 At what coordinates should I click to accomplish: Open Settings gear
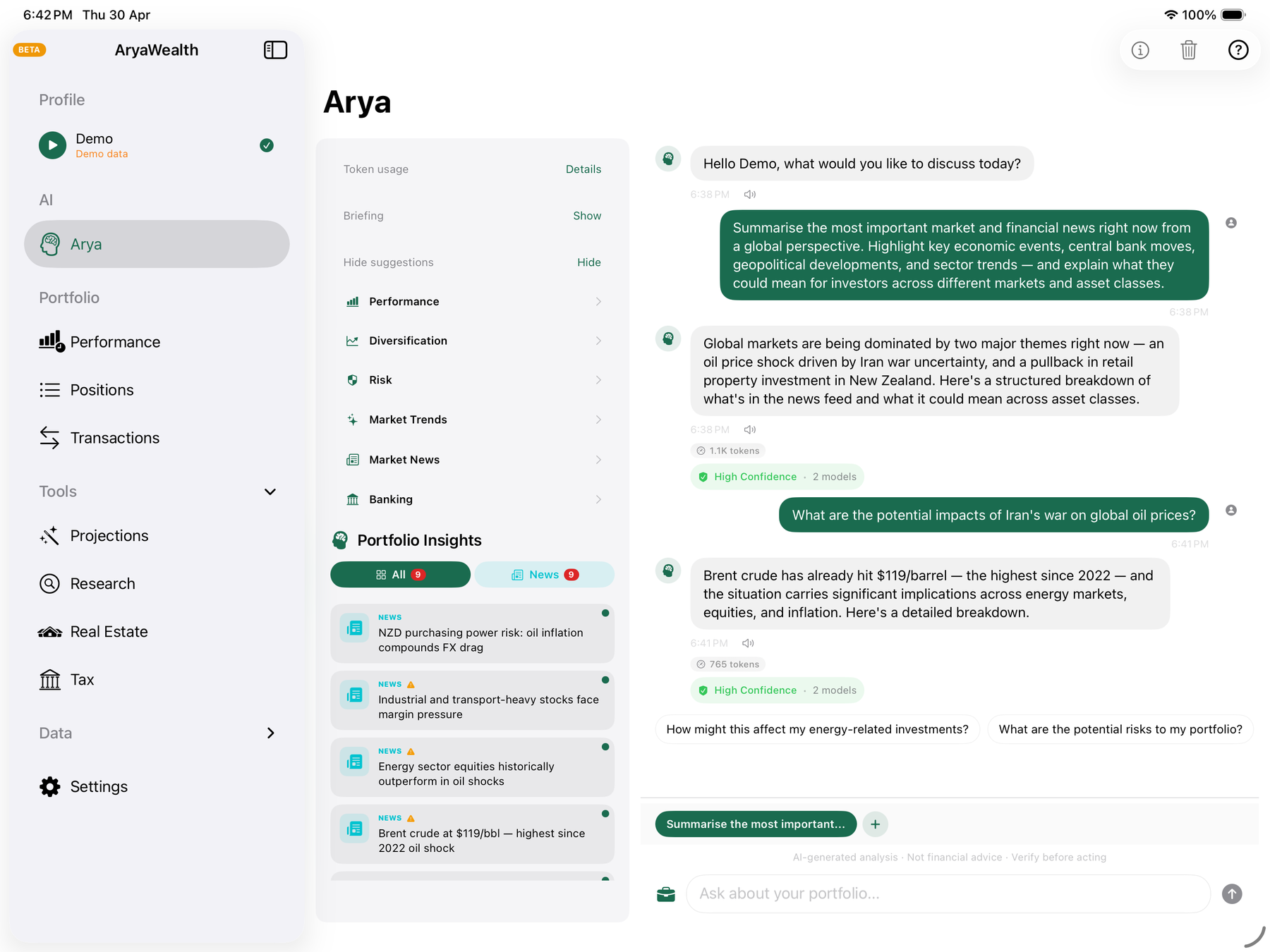[157, 787]
